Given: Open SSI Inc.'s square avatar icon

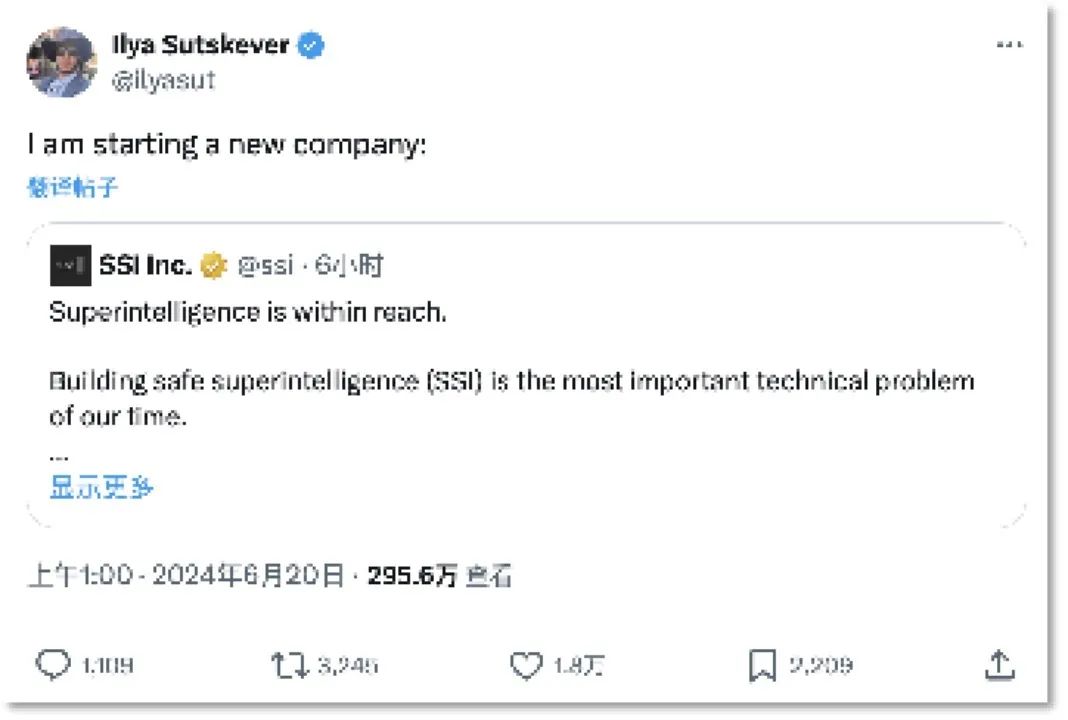Looking at the screenshot, I should point(69,265).
